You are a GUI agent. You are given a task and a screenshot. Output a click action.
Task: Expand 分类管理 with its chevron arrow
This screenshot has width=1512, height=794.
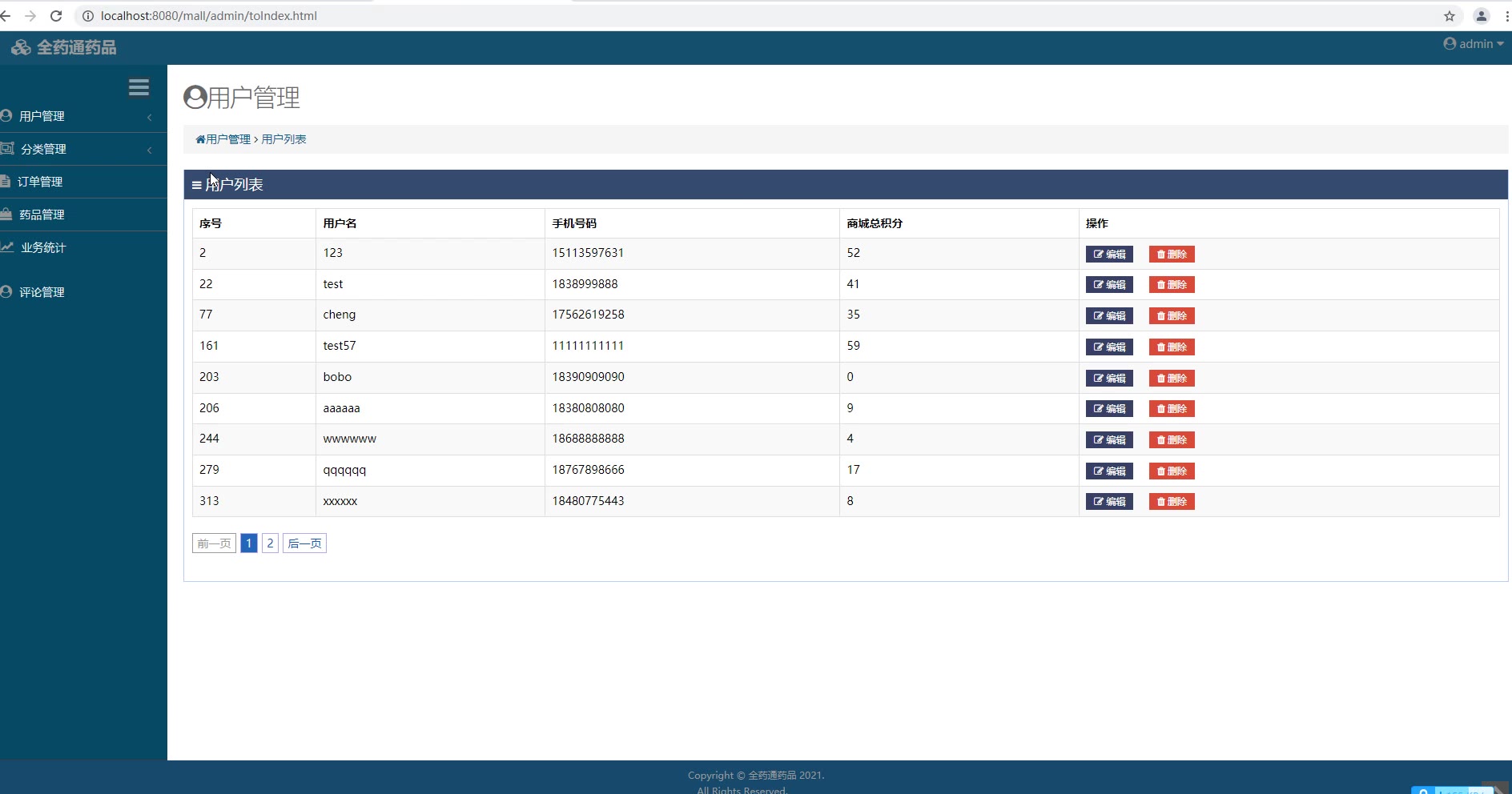150,150
